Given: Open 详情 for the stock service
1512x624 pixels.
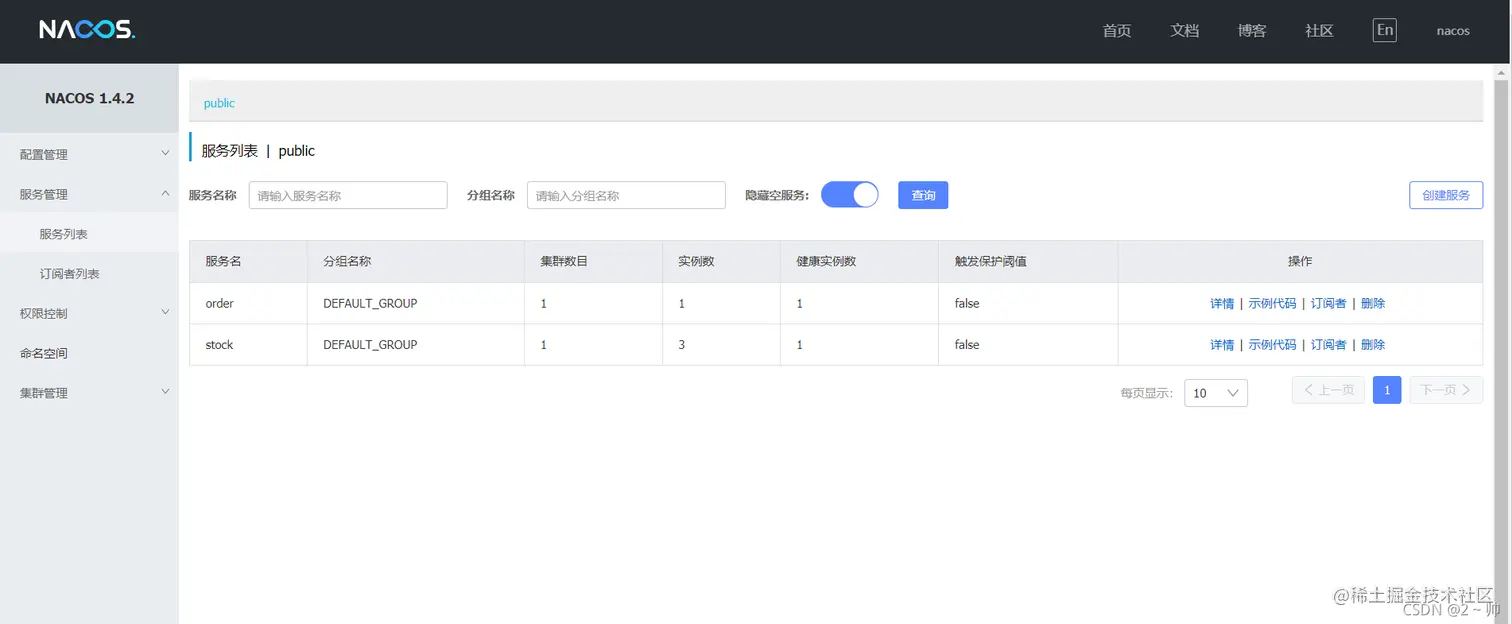Looking at the screenshot, I should [1222, 344].
